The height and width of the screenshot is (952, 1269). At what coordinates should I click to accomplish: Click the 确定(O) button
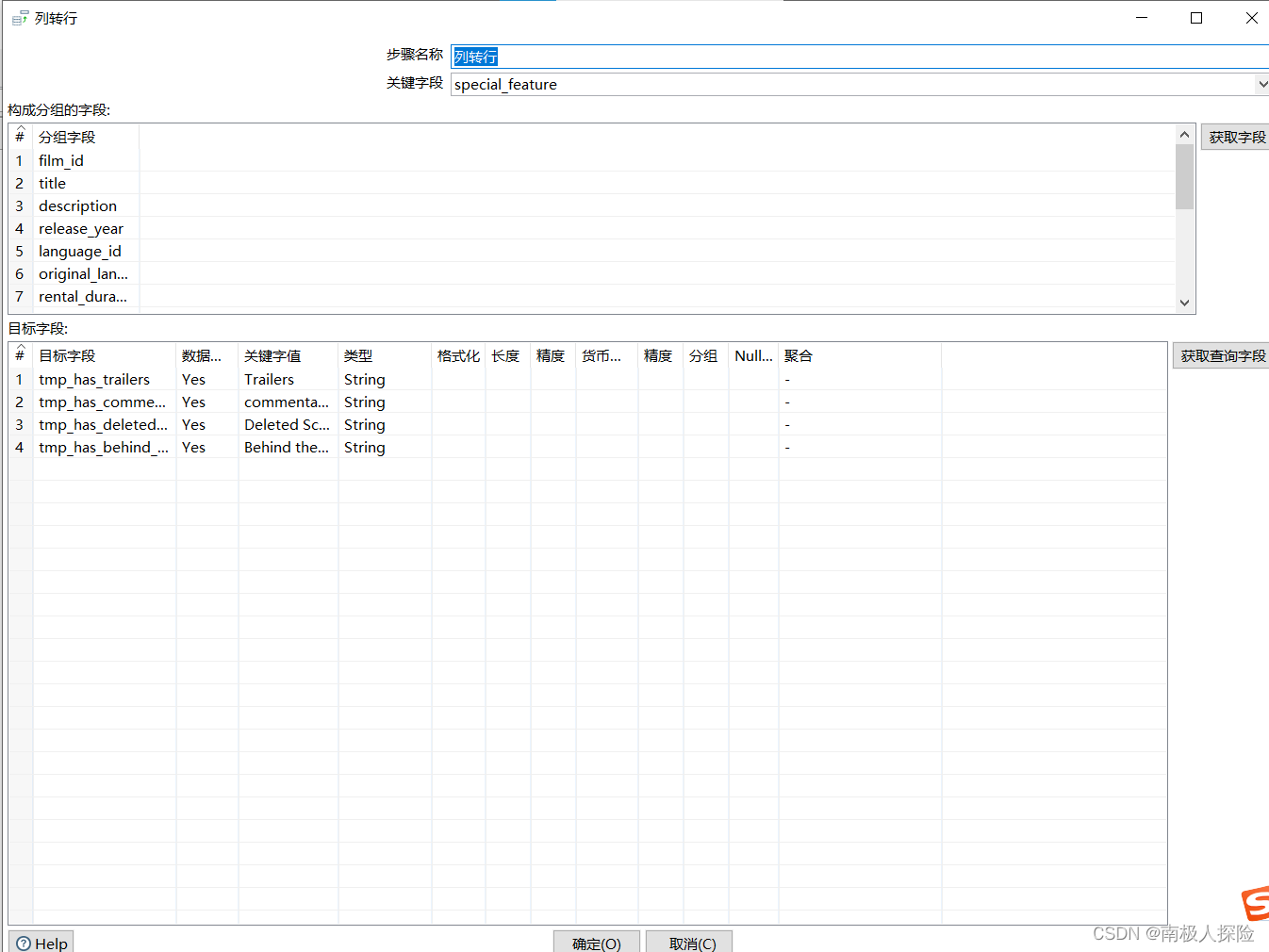click(597, 943)
